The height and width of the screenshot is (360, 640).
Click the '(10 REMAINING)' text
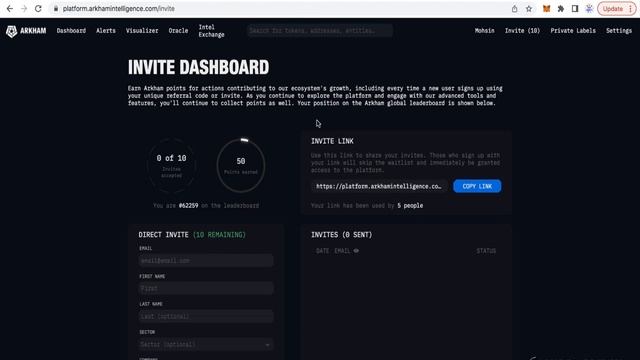219,235
